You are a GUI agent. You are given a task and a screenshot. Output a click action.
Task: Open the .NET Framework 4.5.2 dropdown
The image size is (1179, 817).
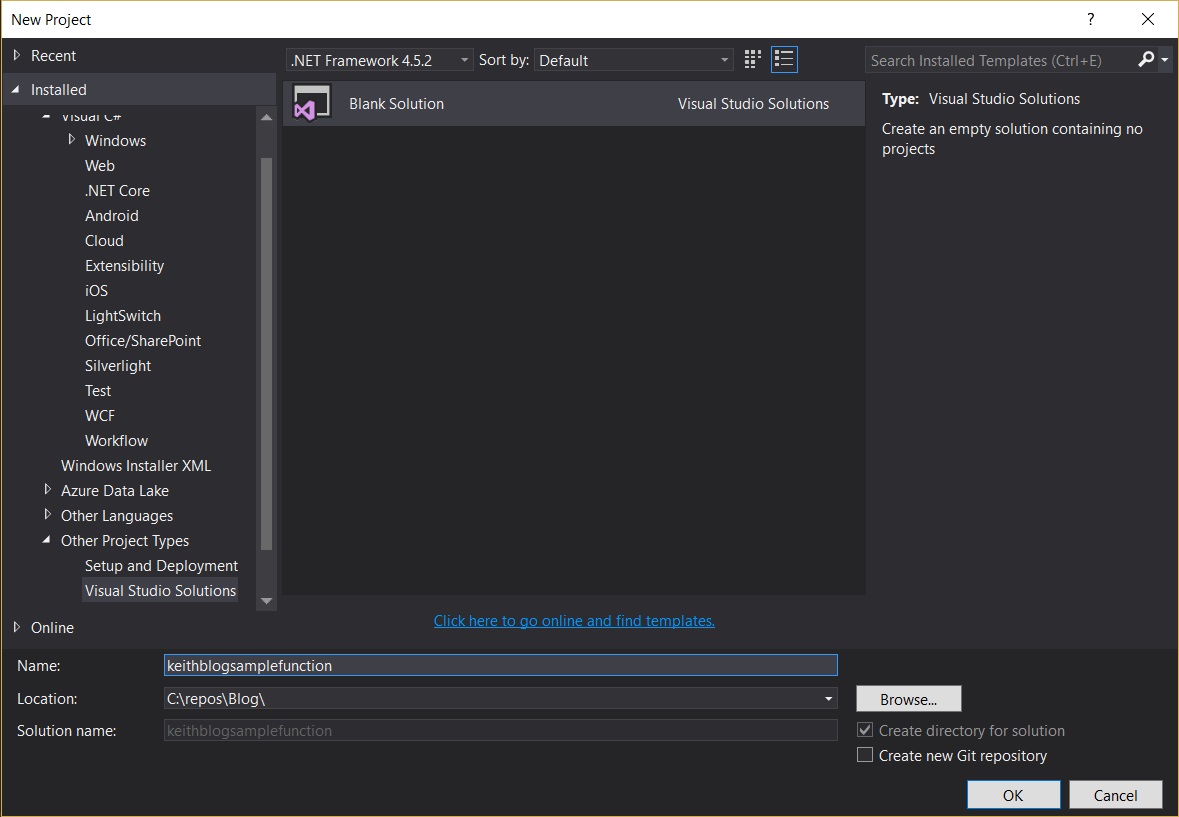coord(463,59)
